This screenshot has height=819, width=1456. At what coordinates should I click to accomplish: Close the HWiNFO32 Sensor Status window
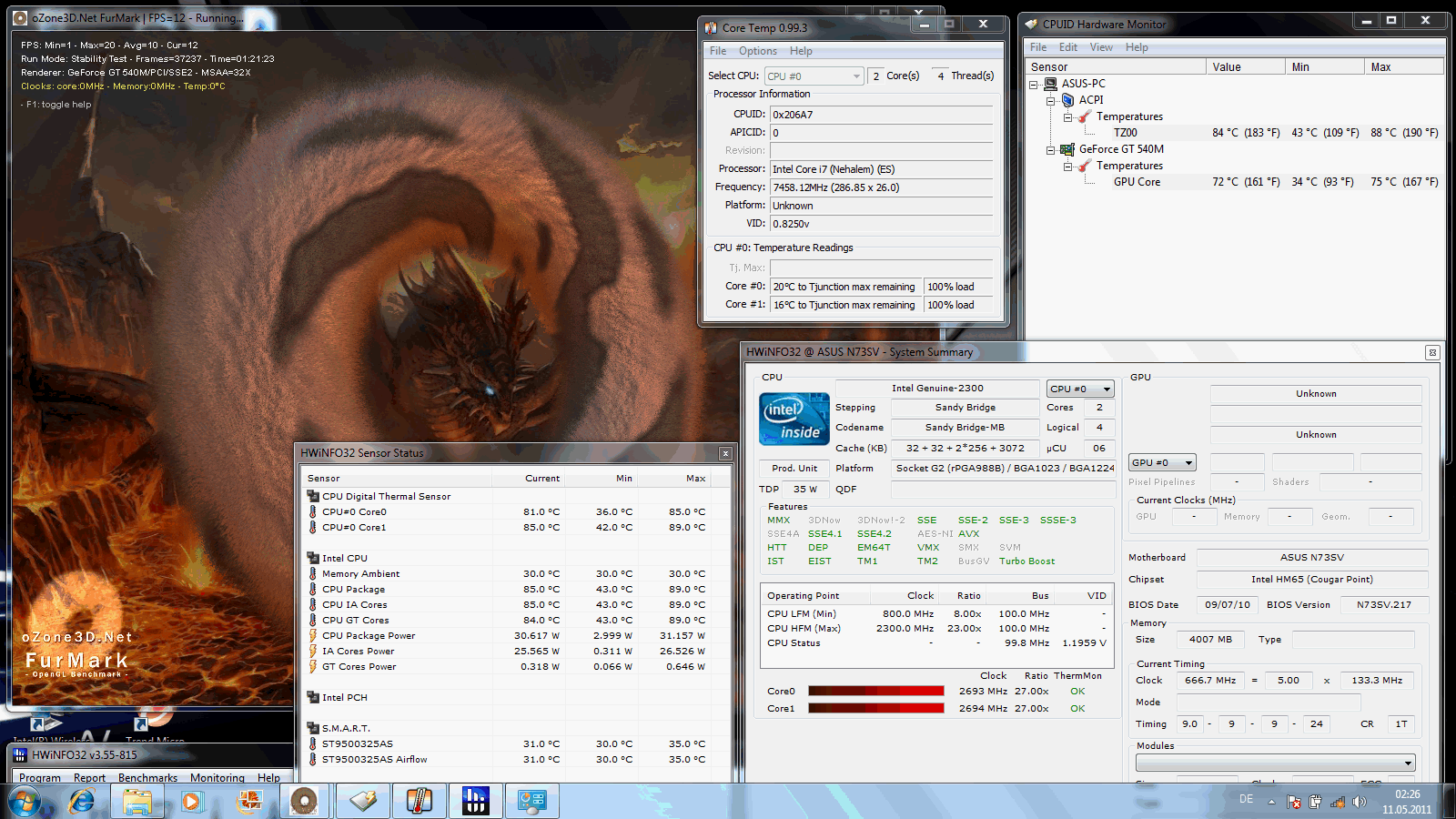[725, 453]
